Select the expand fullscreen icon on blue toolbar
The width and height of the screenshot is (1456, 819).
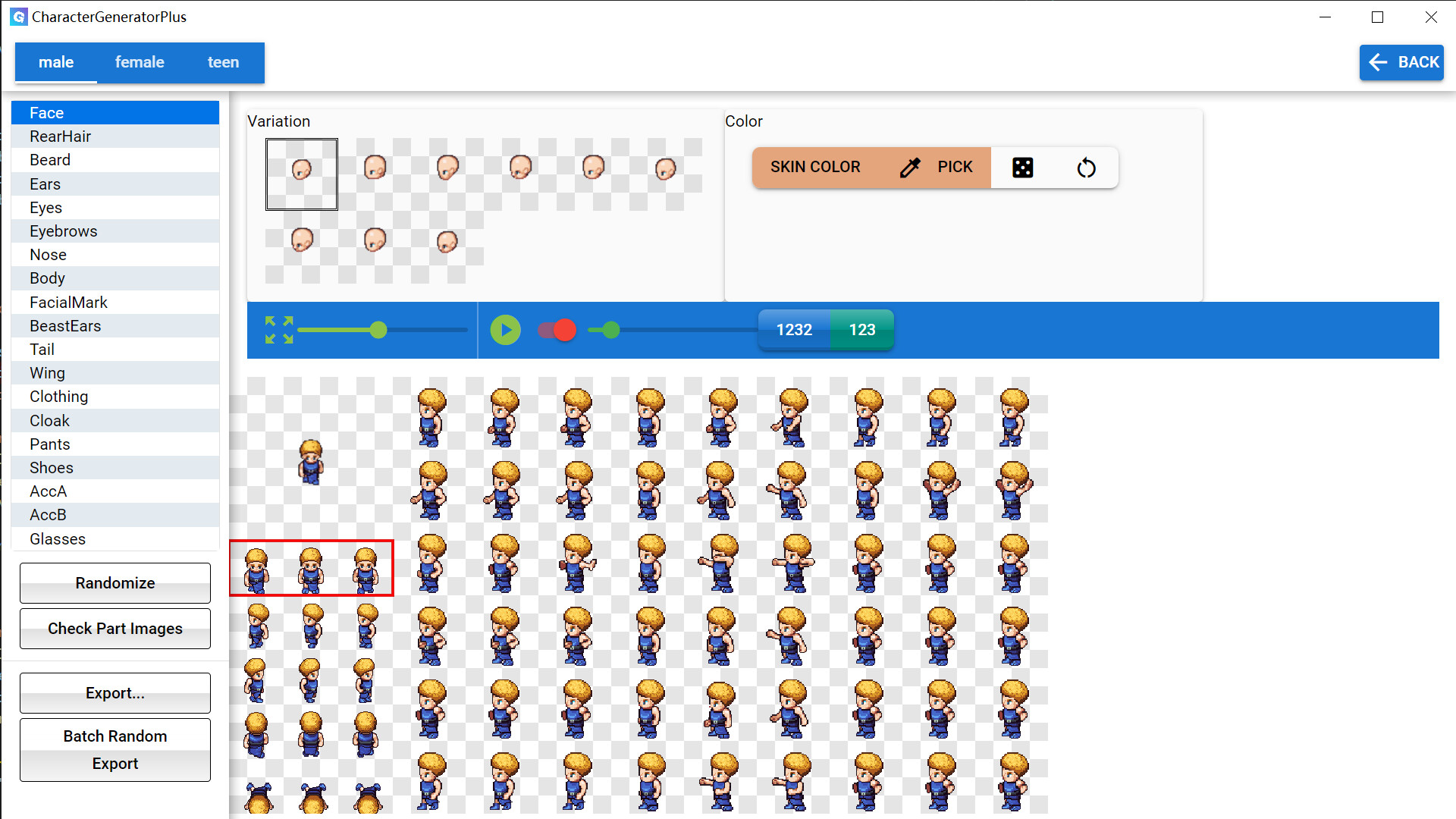point(279,330)
